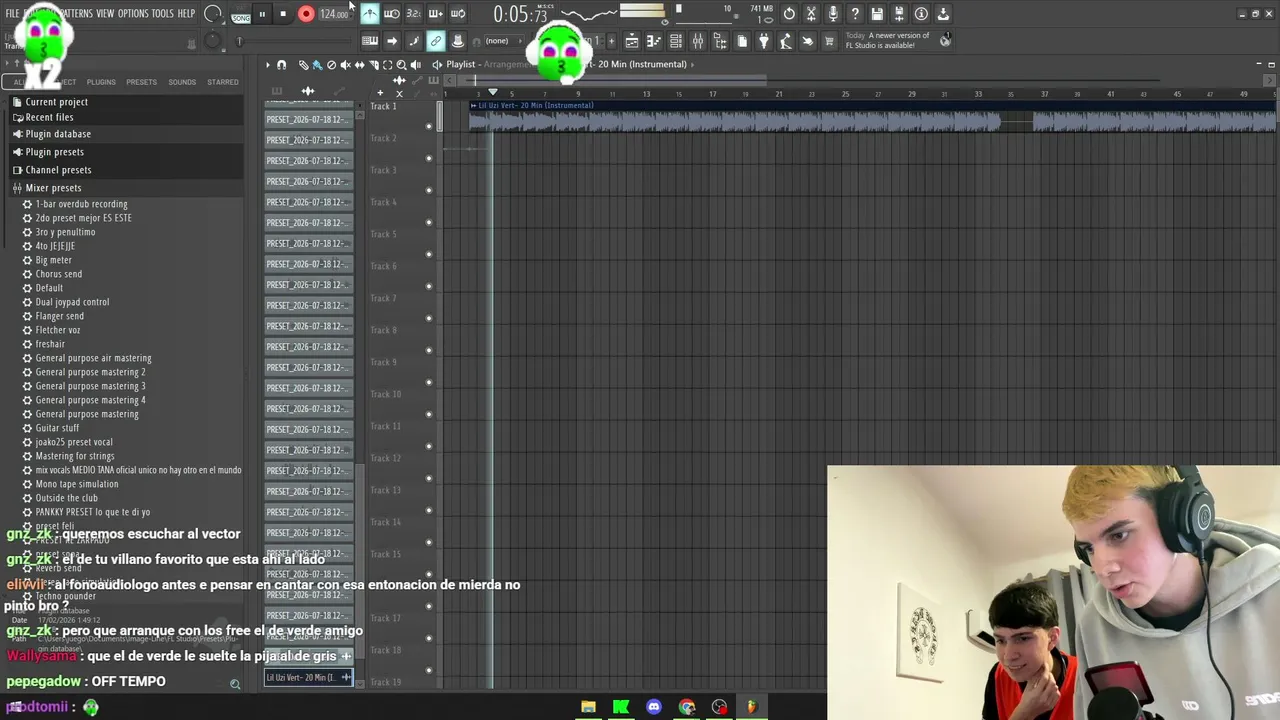The height and width of the screenshot is (720, 1280).
Task: Select the playlist slice tool
Action: pos(373,65)
